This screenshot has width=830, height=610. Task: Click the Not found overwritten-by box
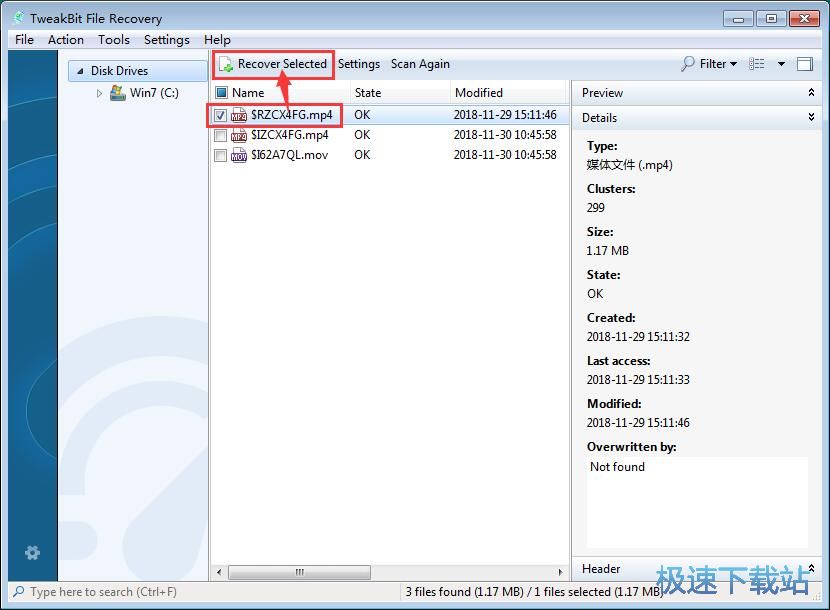(697, 503)
